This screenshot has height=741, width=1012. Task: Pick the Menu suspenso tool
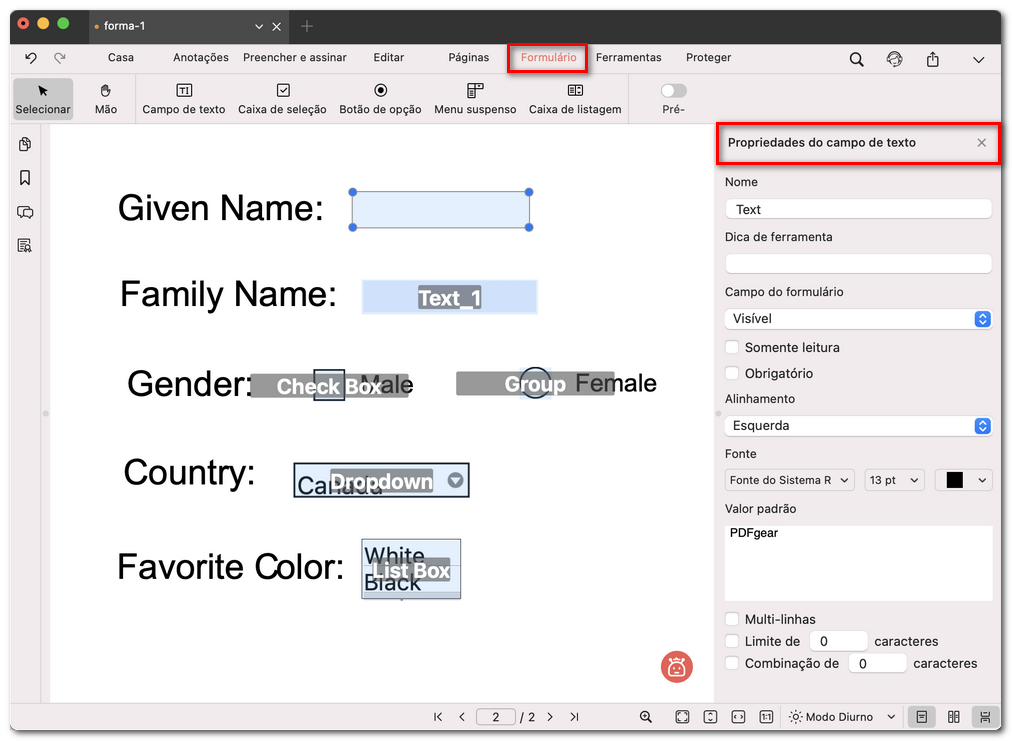(475, 98)
